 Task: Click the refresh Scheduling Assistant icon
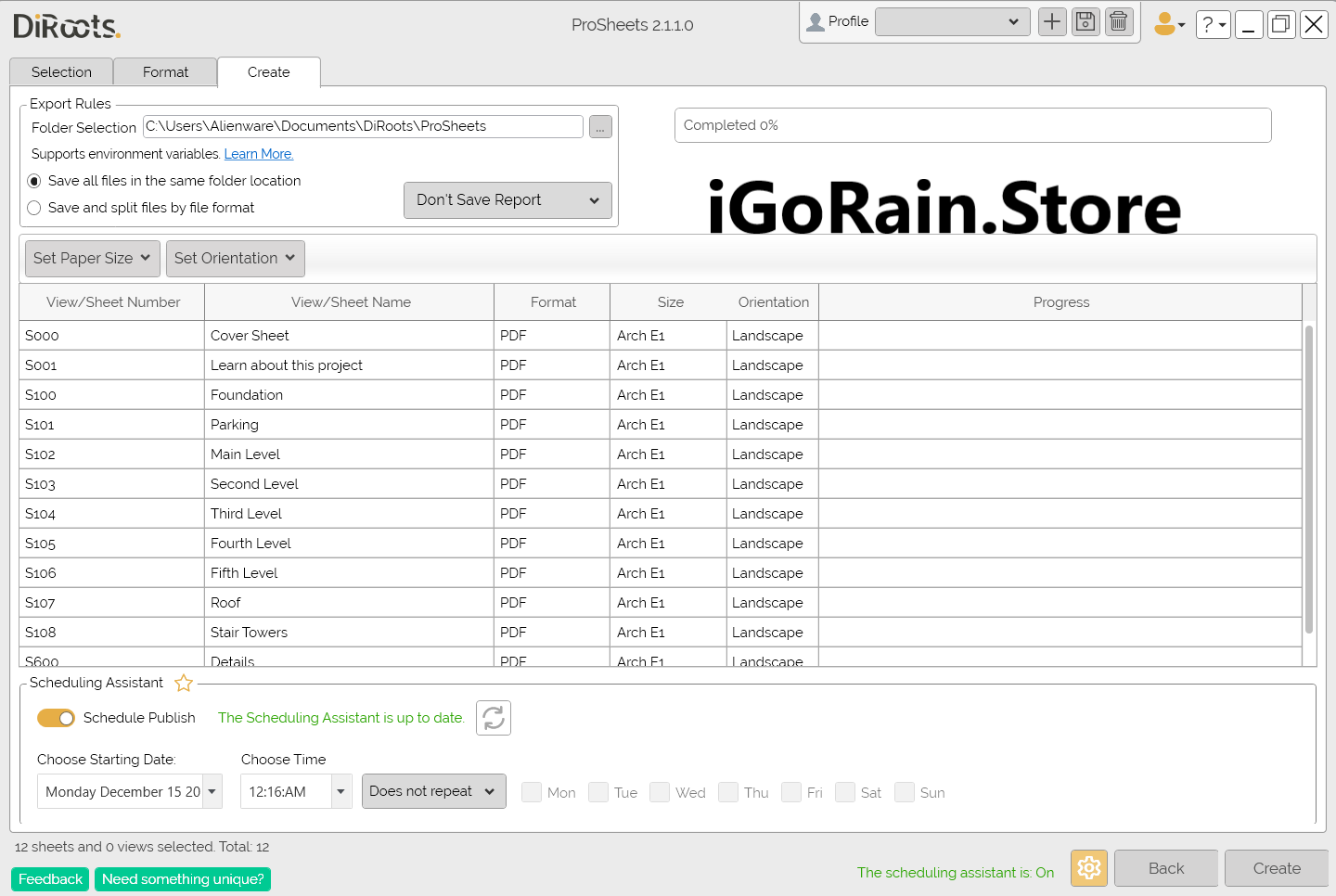coord(494,718)
